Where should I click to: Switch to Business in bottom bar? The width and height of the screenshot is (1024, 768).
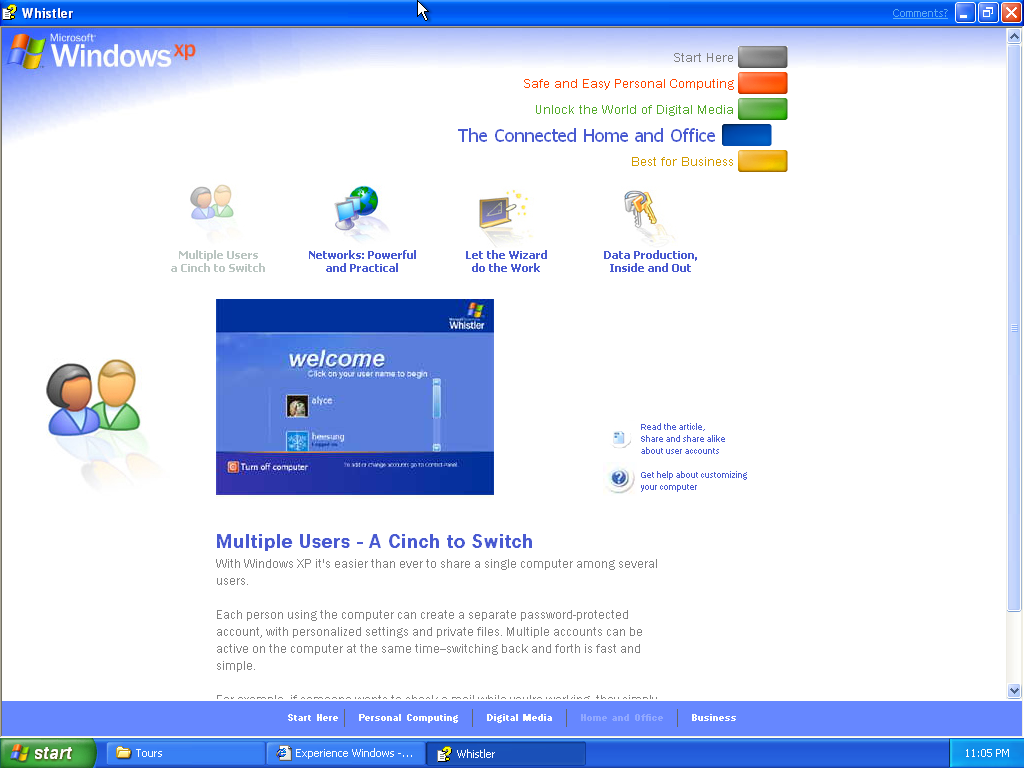(713, 718)
